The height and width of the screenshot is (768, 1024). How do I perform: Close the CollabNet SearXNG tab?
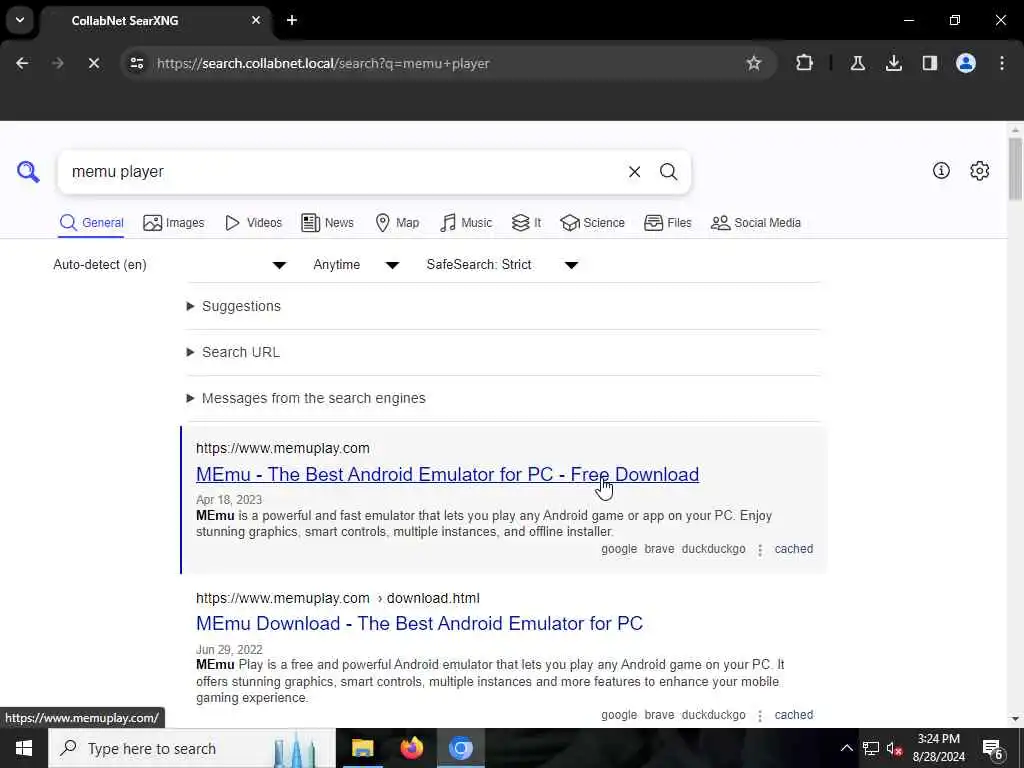tap(256, 20)
